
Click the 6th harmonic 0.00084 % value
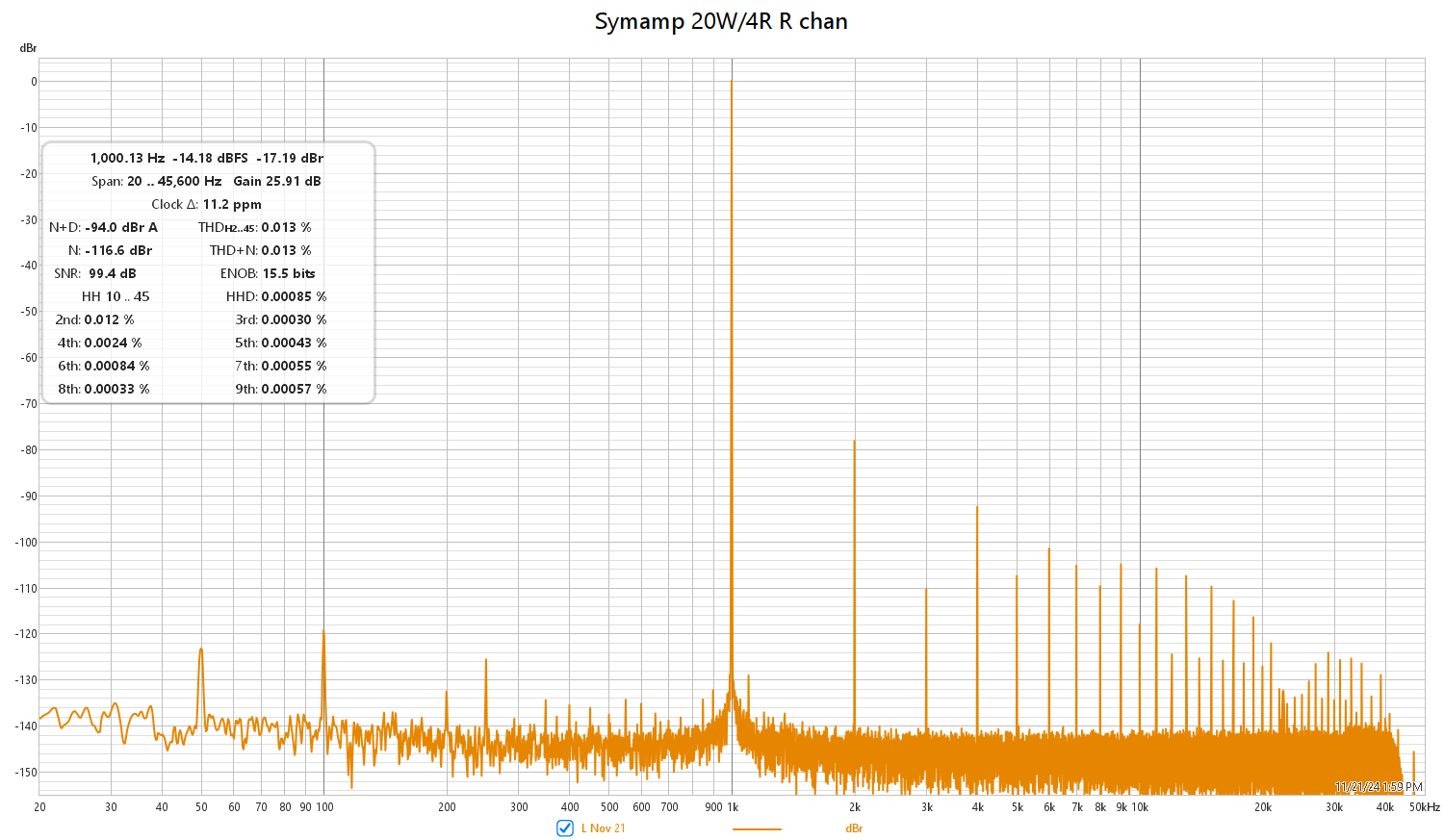116,366
